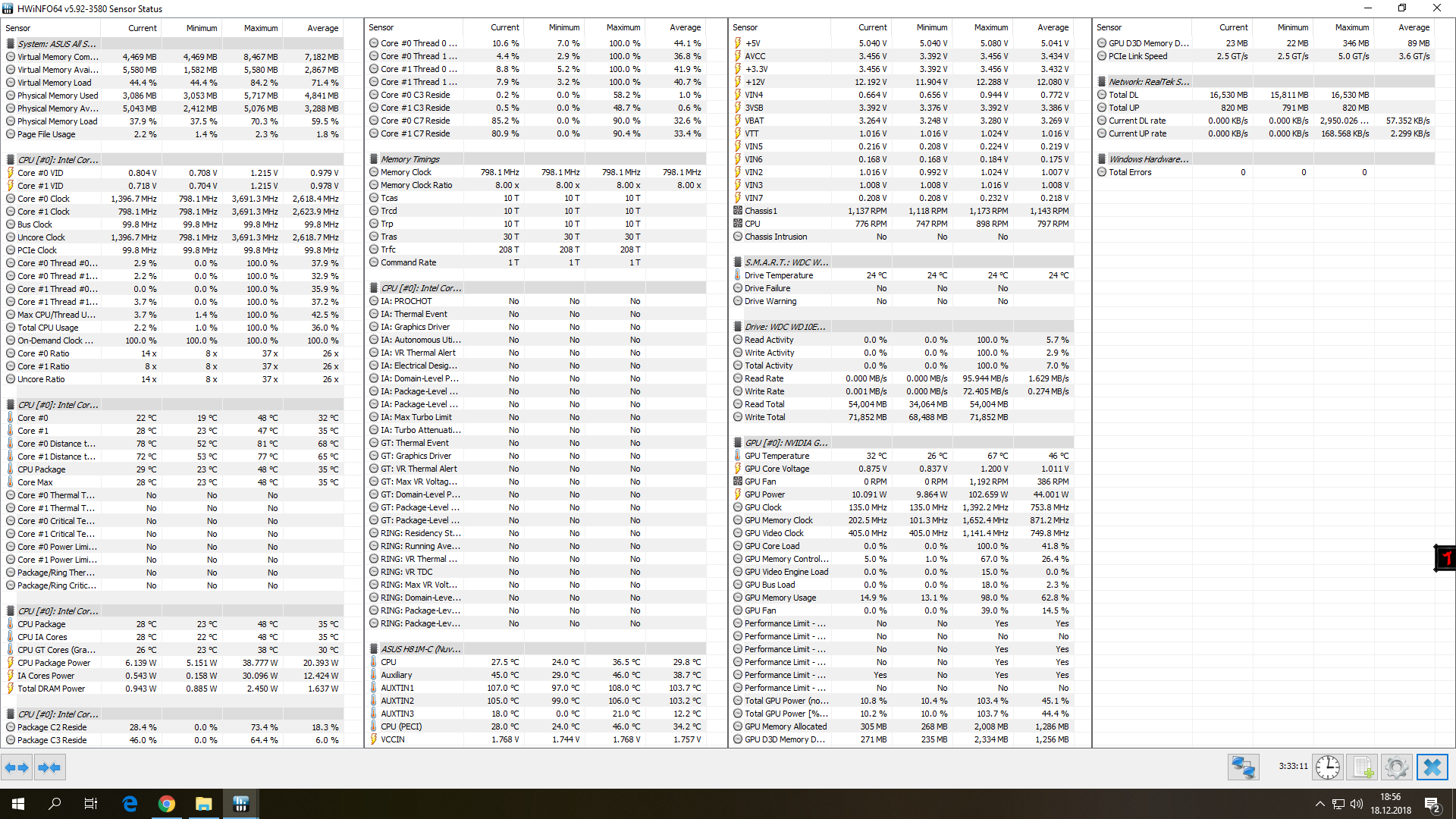Collapse the Network: RealTek sensor group

(1148, 82)
